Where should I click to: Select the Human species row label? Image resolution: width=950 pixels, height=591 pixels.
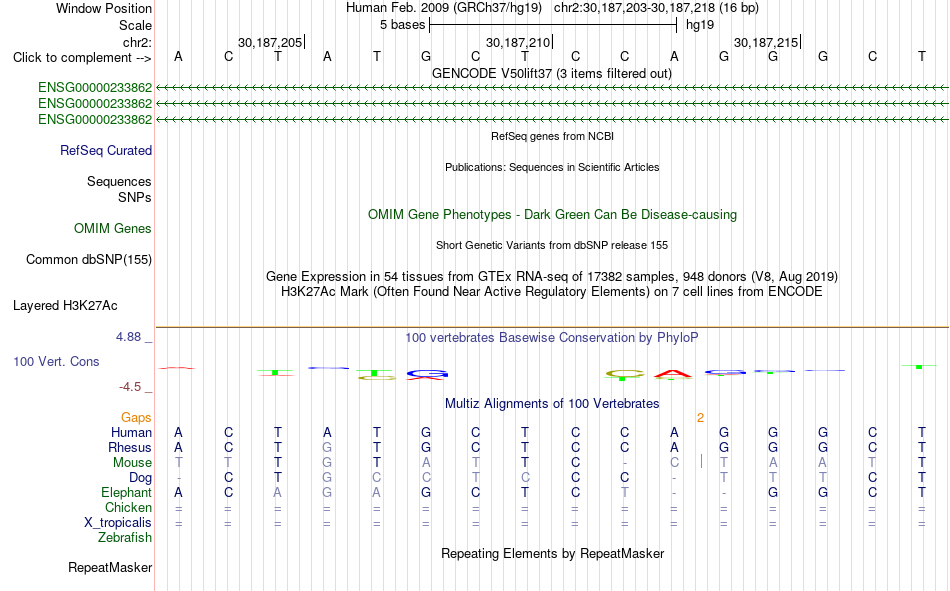[x=131, y=432]
